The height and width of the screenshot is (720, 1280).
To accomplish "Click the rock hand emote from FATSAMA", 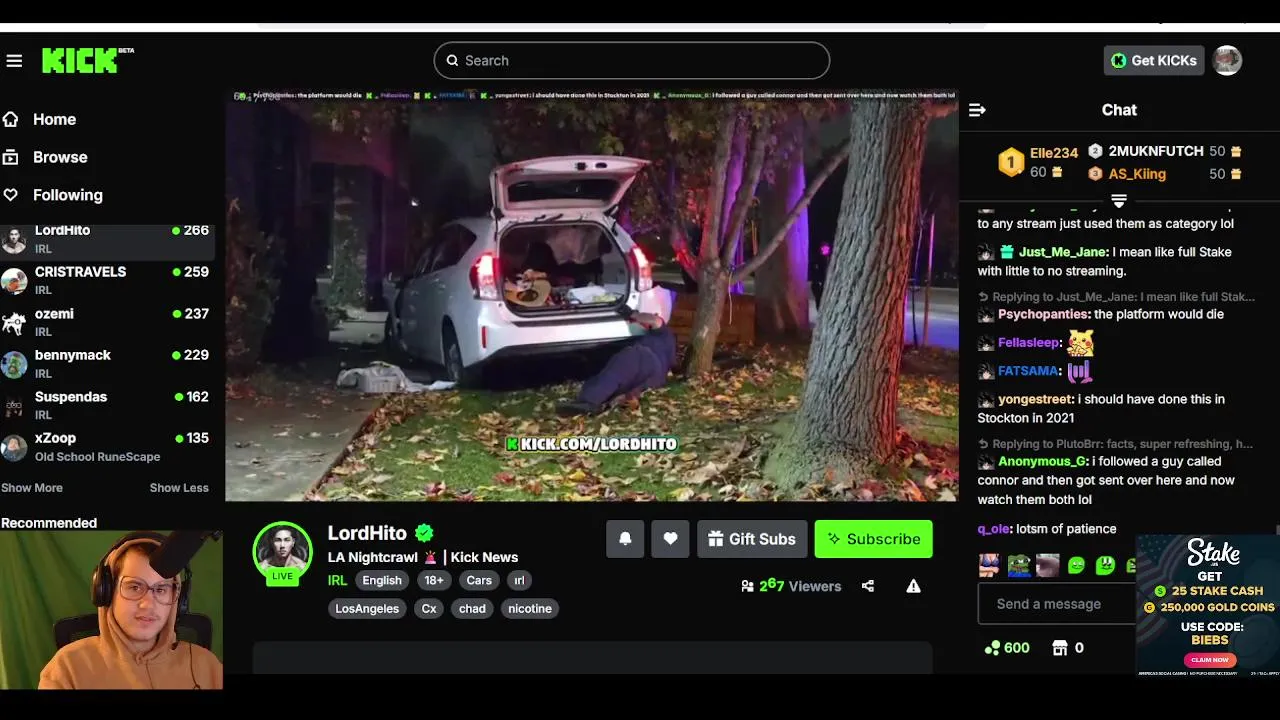I will coord(1078,371).
